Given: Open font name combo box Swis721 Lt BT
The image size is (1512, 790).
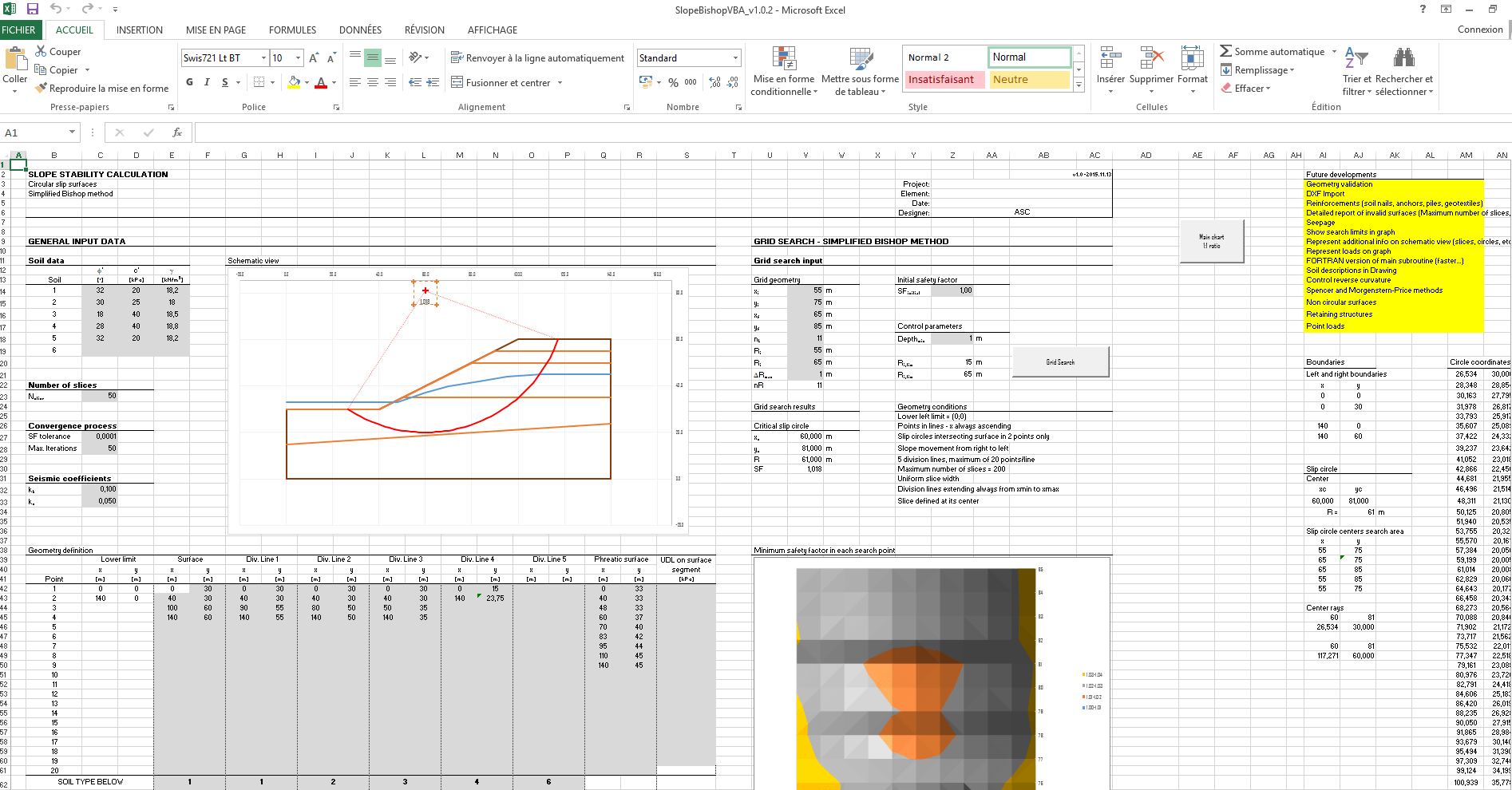Looking at the screenshot, I should pyautogui.click(x=224, y=57).
